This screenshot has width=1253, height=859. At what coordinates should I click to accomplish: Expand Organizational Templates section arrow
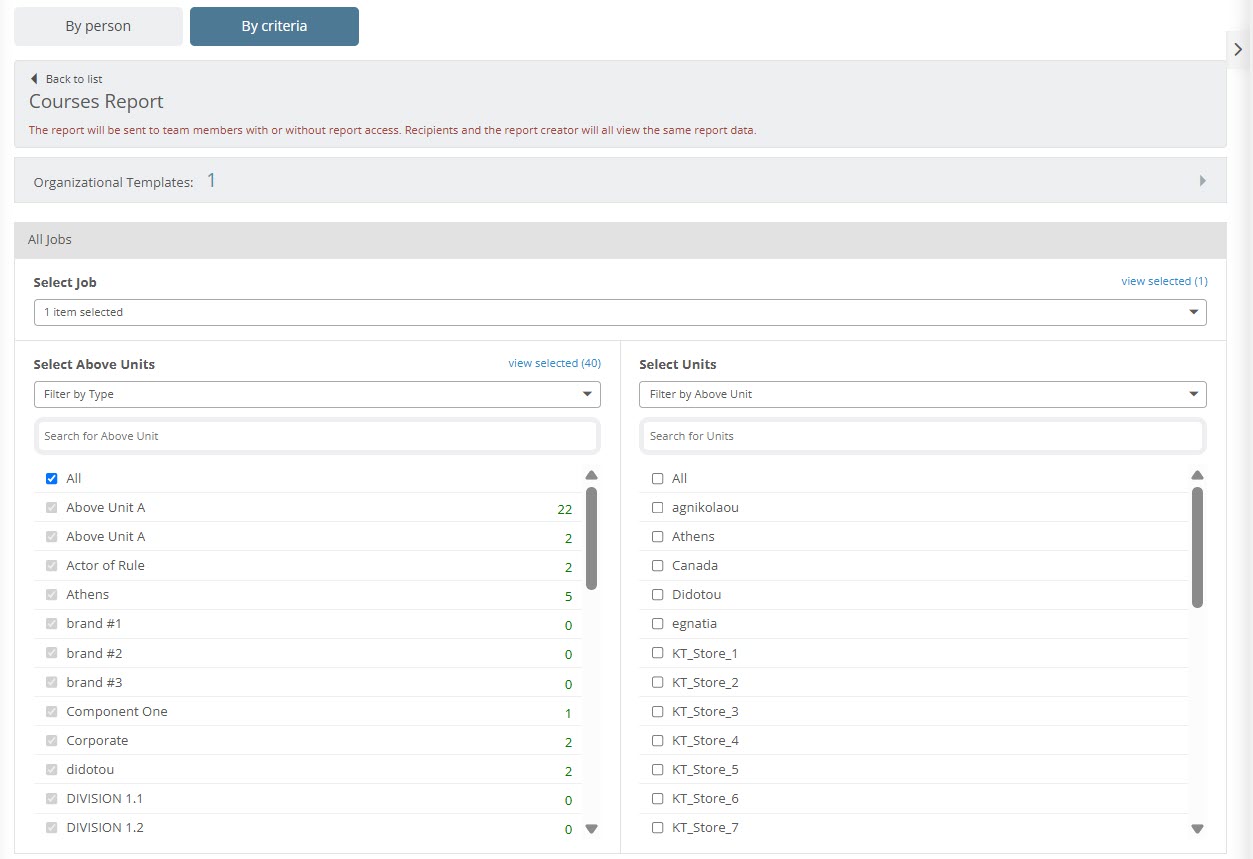click(x=1202, y=181)
